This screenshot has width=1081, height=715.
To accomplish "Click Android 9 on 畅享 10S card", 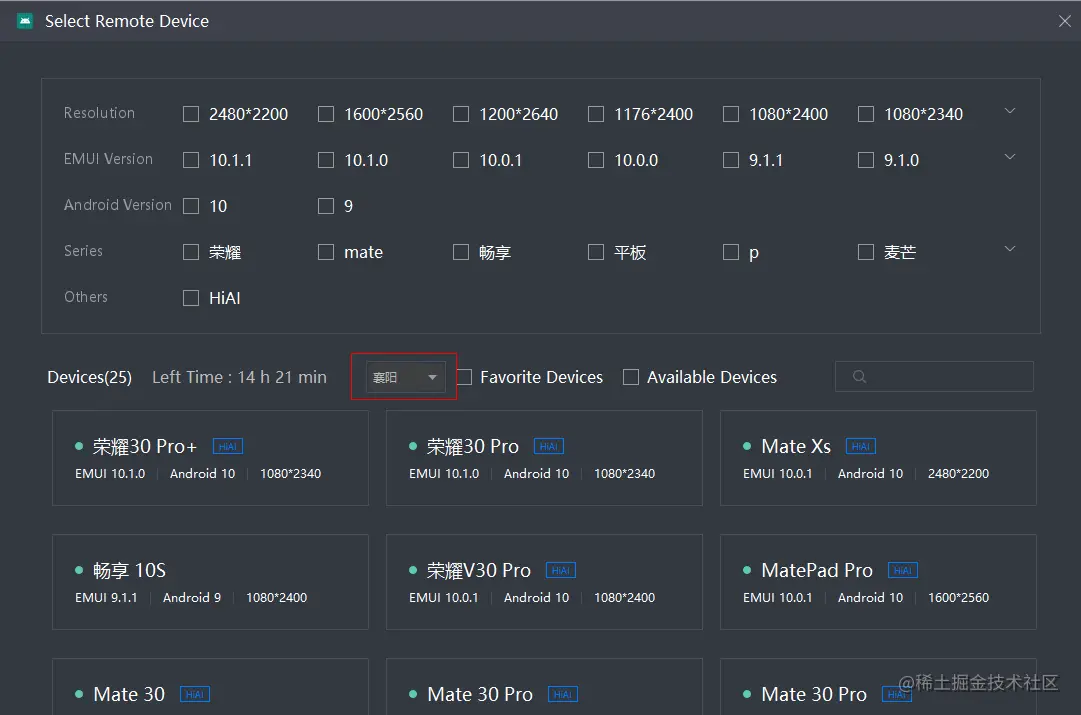I will tap(192, 598).
